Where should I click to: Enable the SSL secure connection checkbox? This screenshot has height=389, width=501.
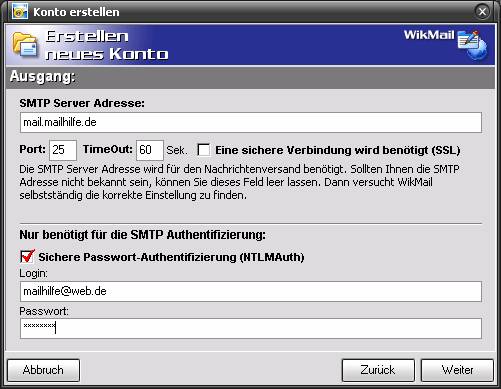(x=204, y=150)
